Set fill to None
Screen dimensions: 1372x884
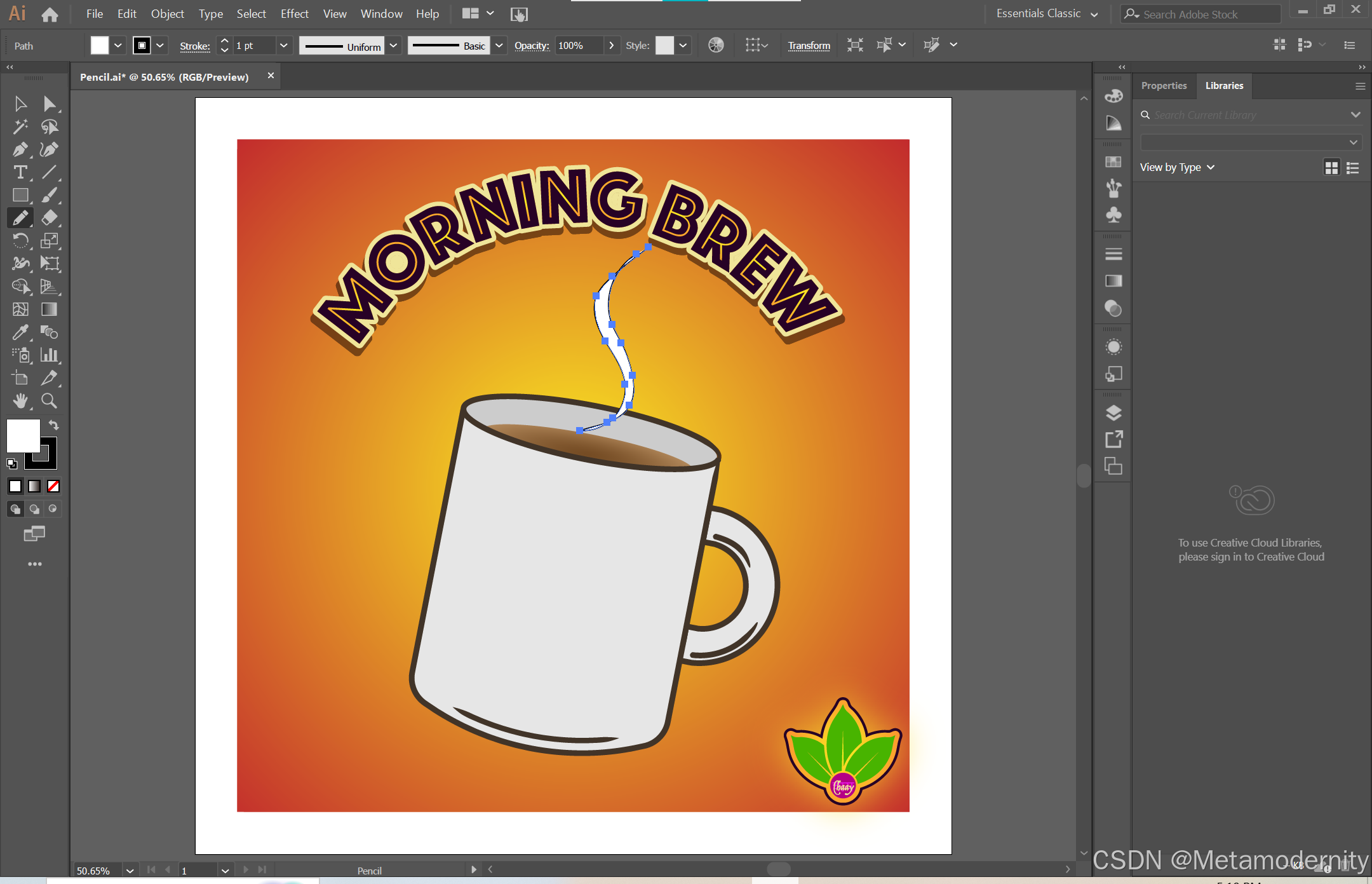tap(53, 486)
